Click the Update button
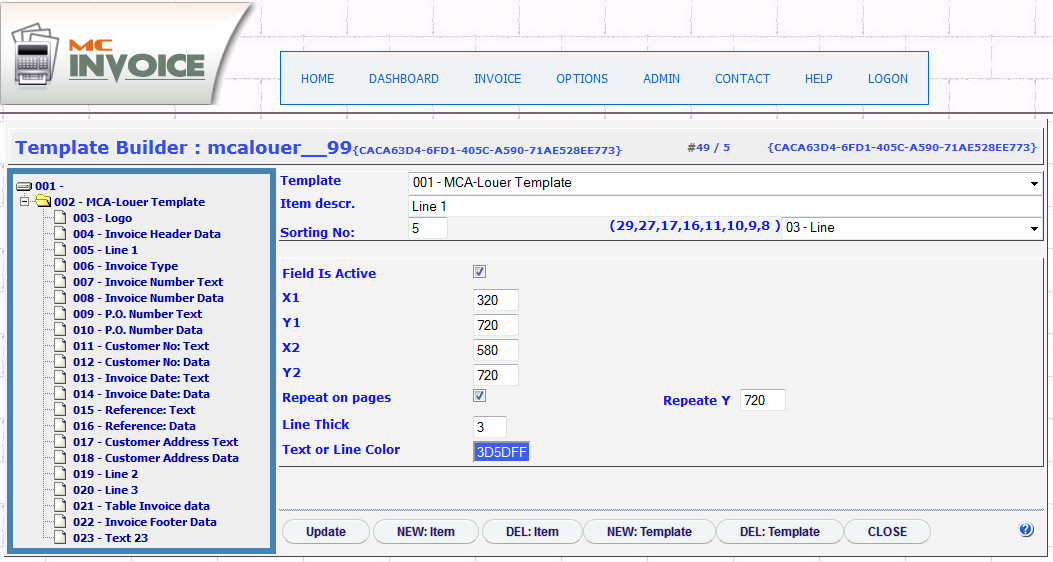Image resolution: width=1053 pixels, height=562 pixels. pos(326,532)
